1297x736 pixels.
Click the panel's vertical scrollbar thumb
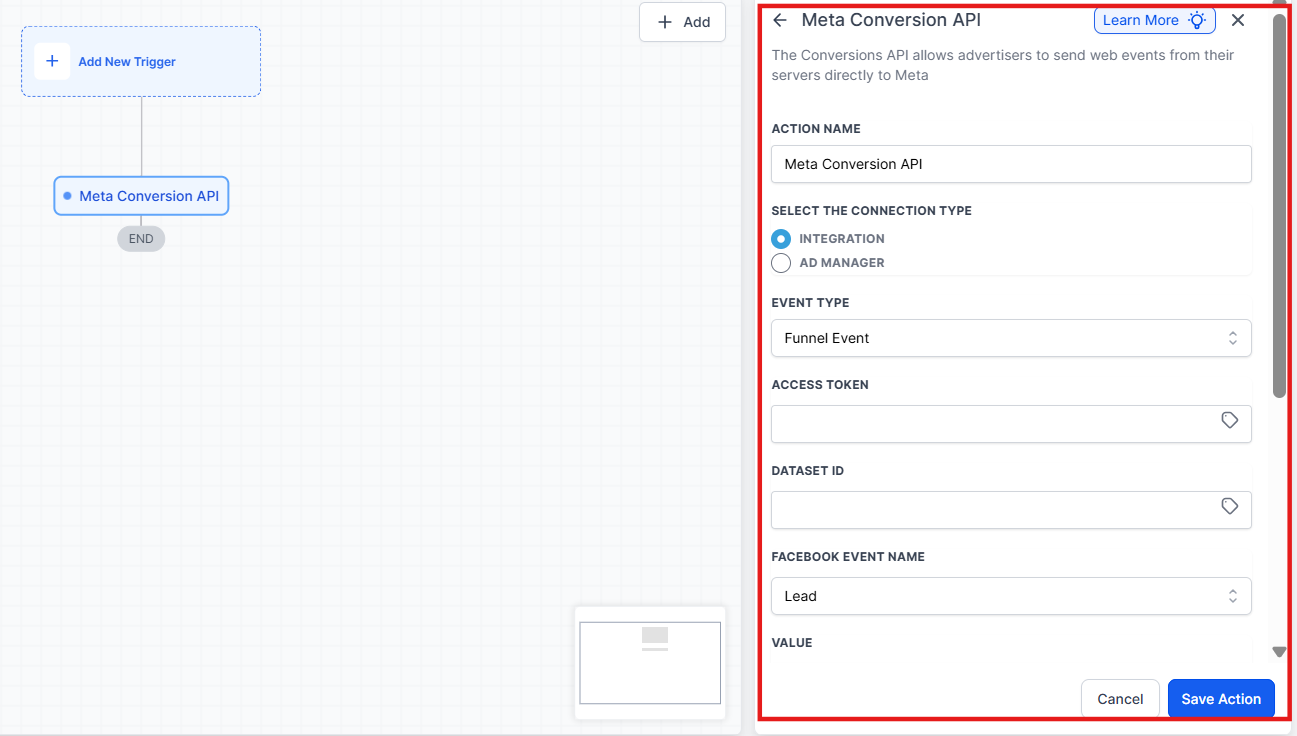tap(1279, 205)
